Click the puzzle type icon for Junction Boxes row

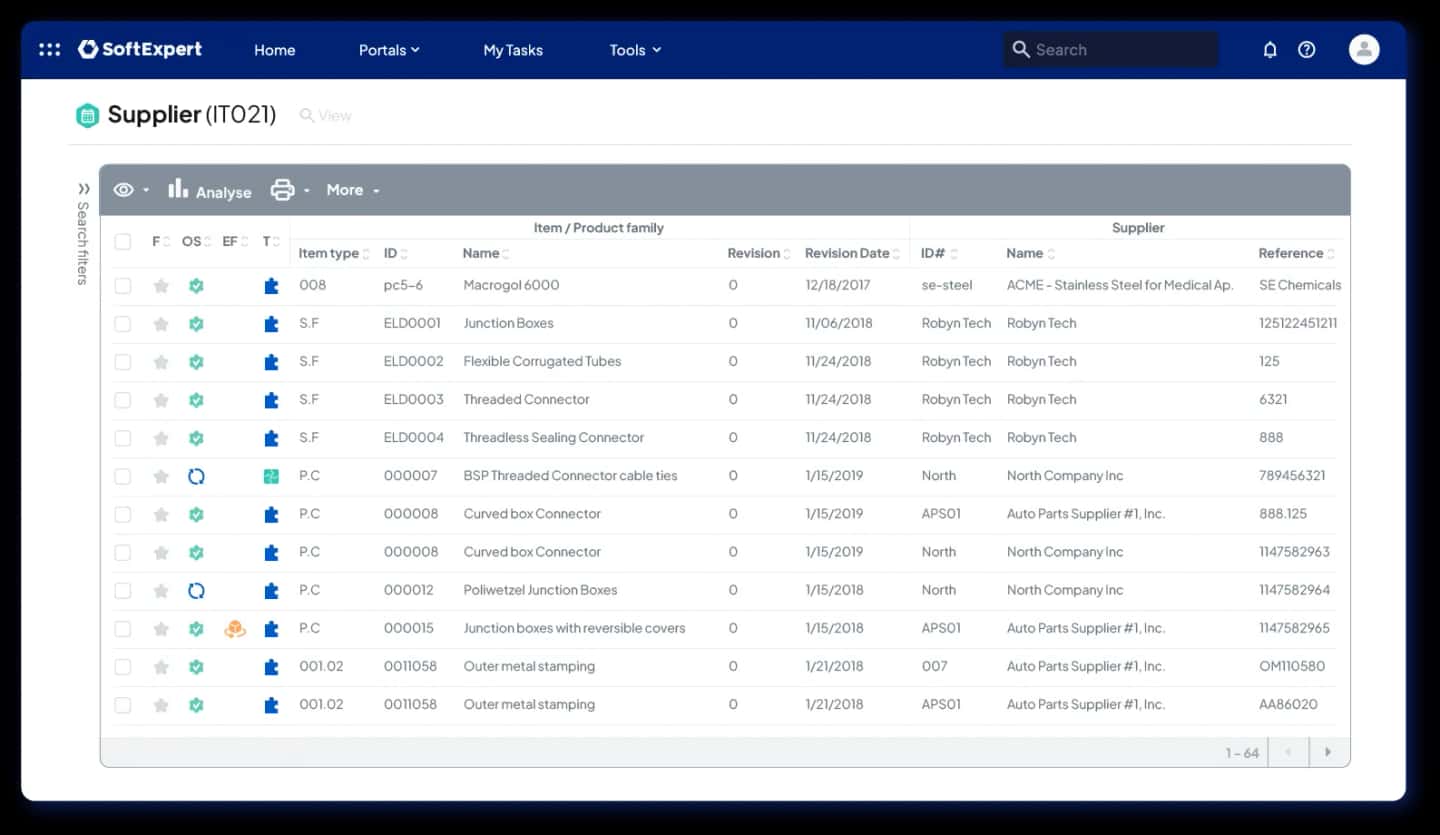pyautogui.click(x=271, y=324)
